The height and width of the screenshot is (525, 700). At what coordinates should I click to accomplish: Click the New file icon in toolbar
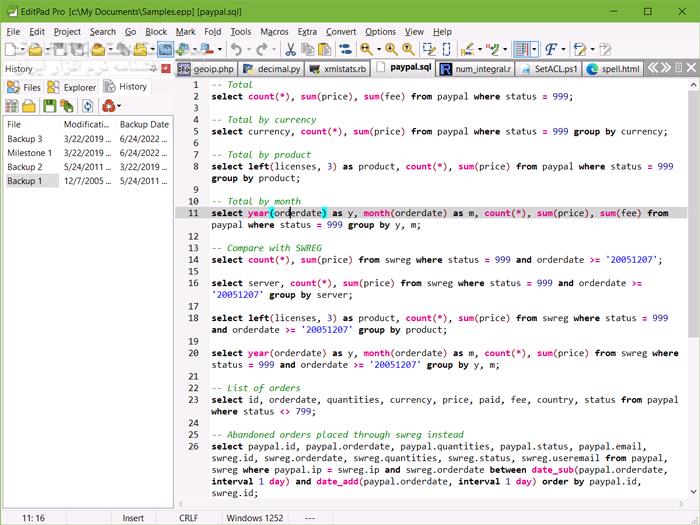tap(11, 49)
